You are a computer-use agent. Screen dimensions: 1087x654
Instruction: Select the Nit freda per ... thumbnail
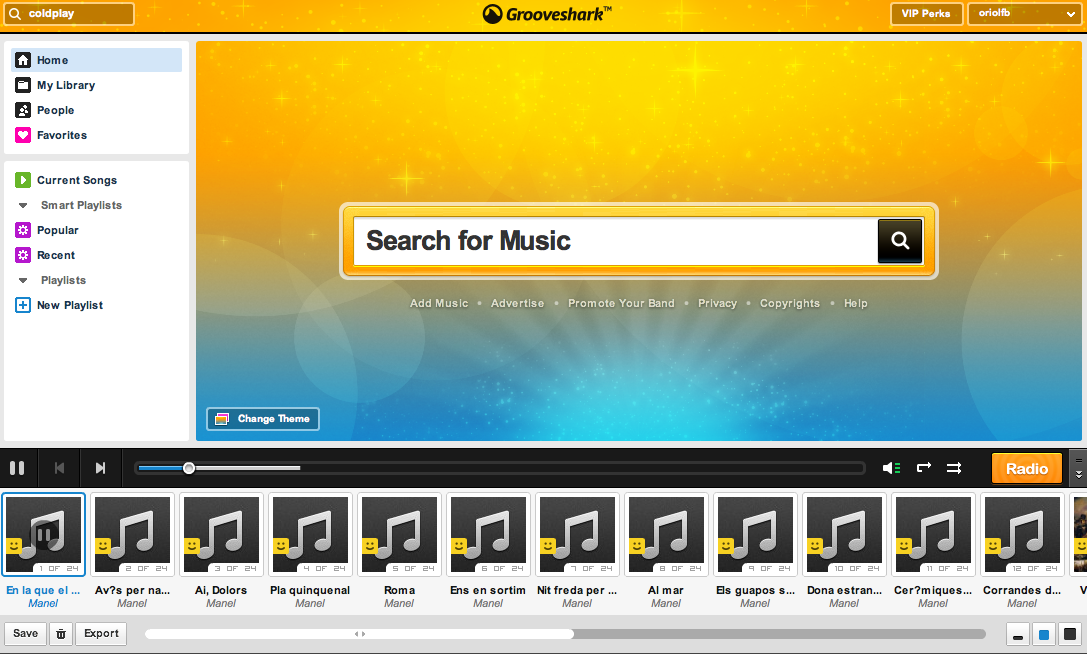point(577,535)
